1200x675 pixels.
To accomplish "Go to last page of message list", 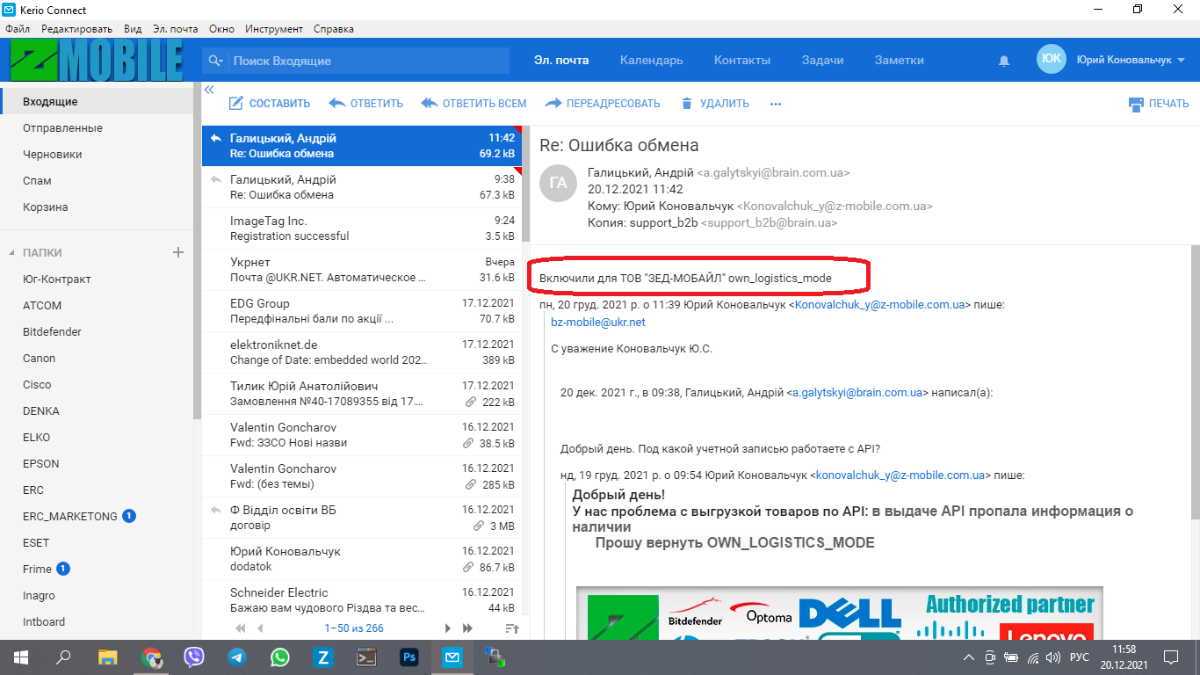I will 468,628.
